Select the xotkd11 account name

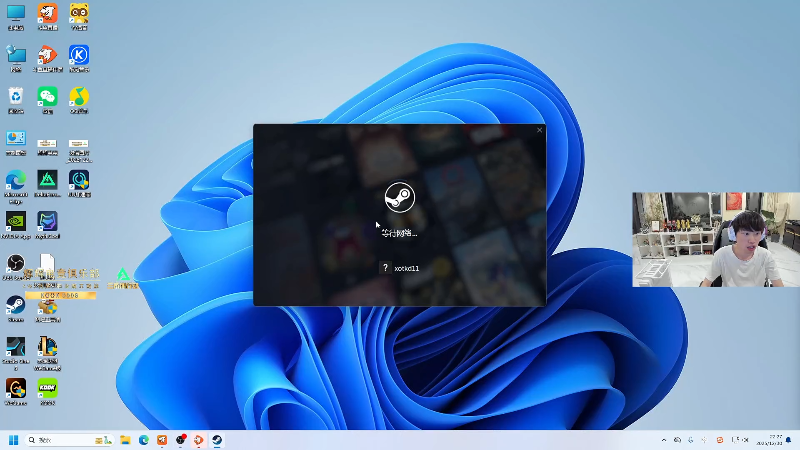pos(407,268)
